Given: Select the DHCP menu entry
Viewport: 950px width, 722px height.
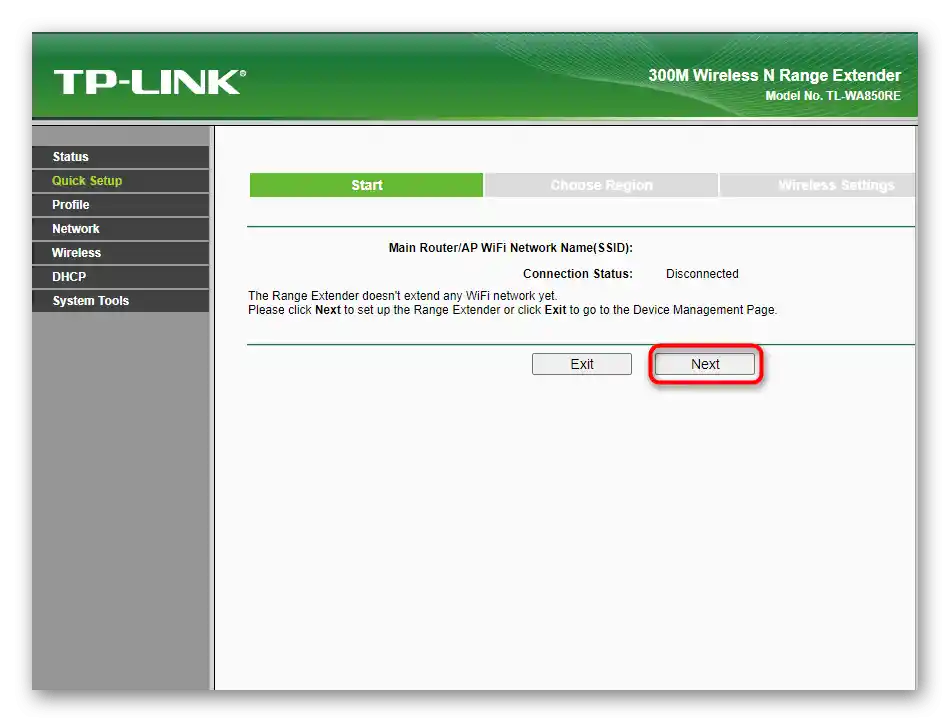Looking at the screenshot, I should point(121,277).
